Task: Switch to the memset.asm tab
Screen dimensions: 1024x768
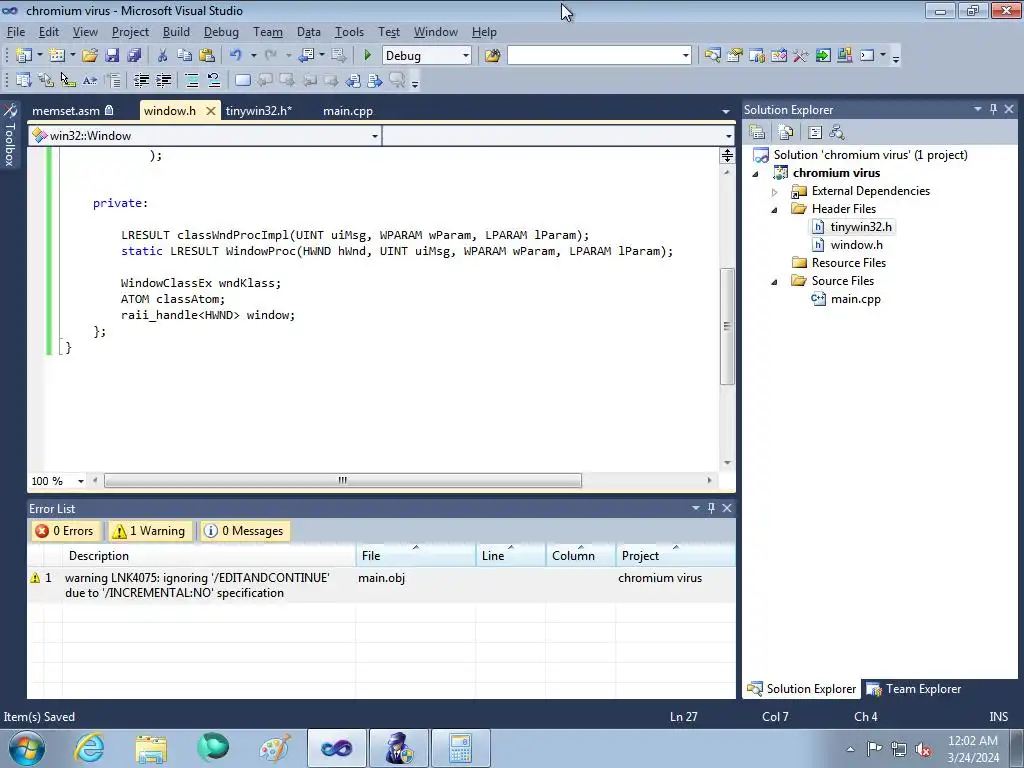Action: coord(72,111)
